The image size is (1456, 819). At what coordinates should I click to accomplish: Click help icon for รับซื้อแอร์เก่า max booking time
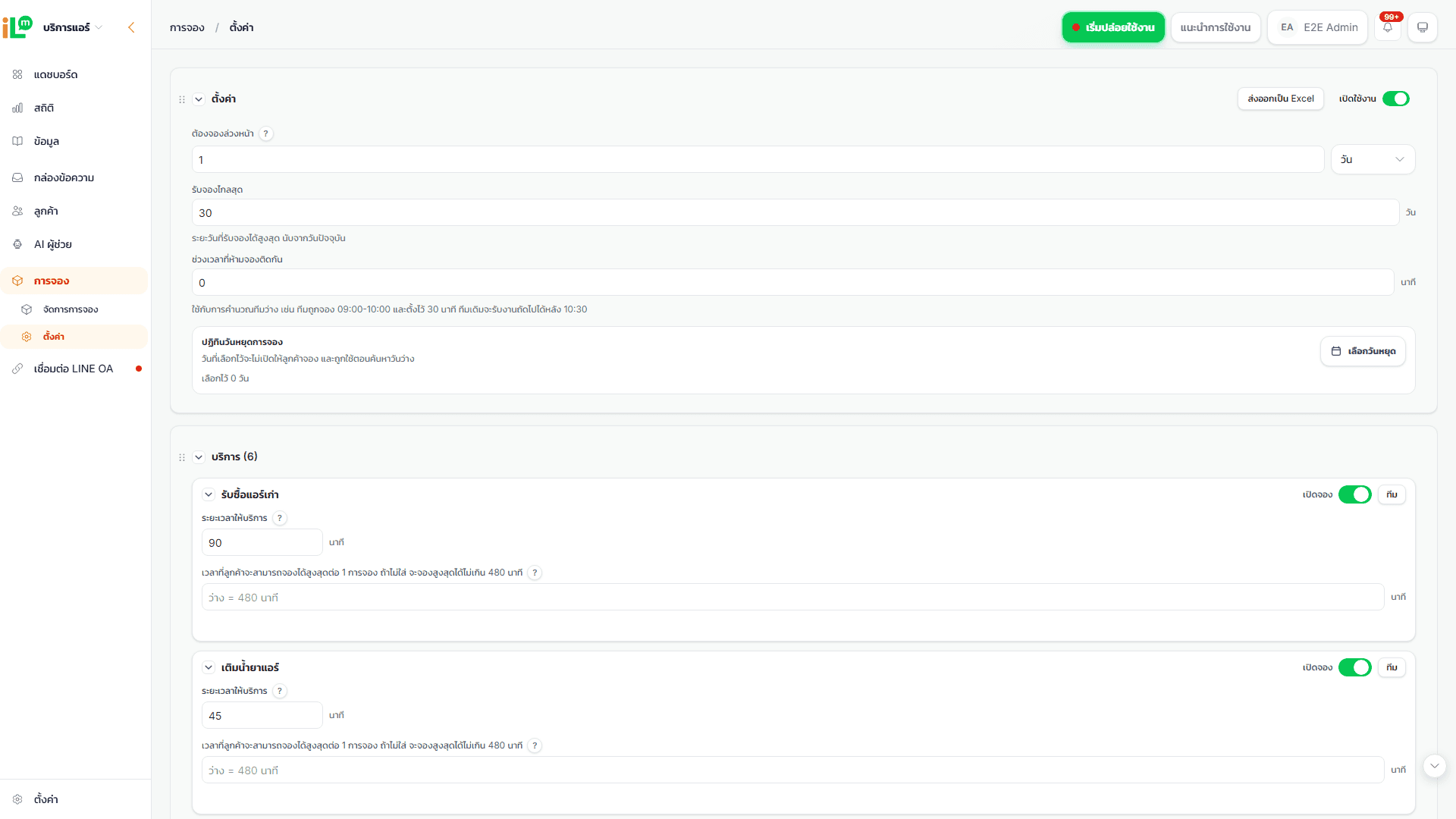pos(535,573)
